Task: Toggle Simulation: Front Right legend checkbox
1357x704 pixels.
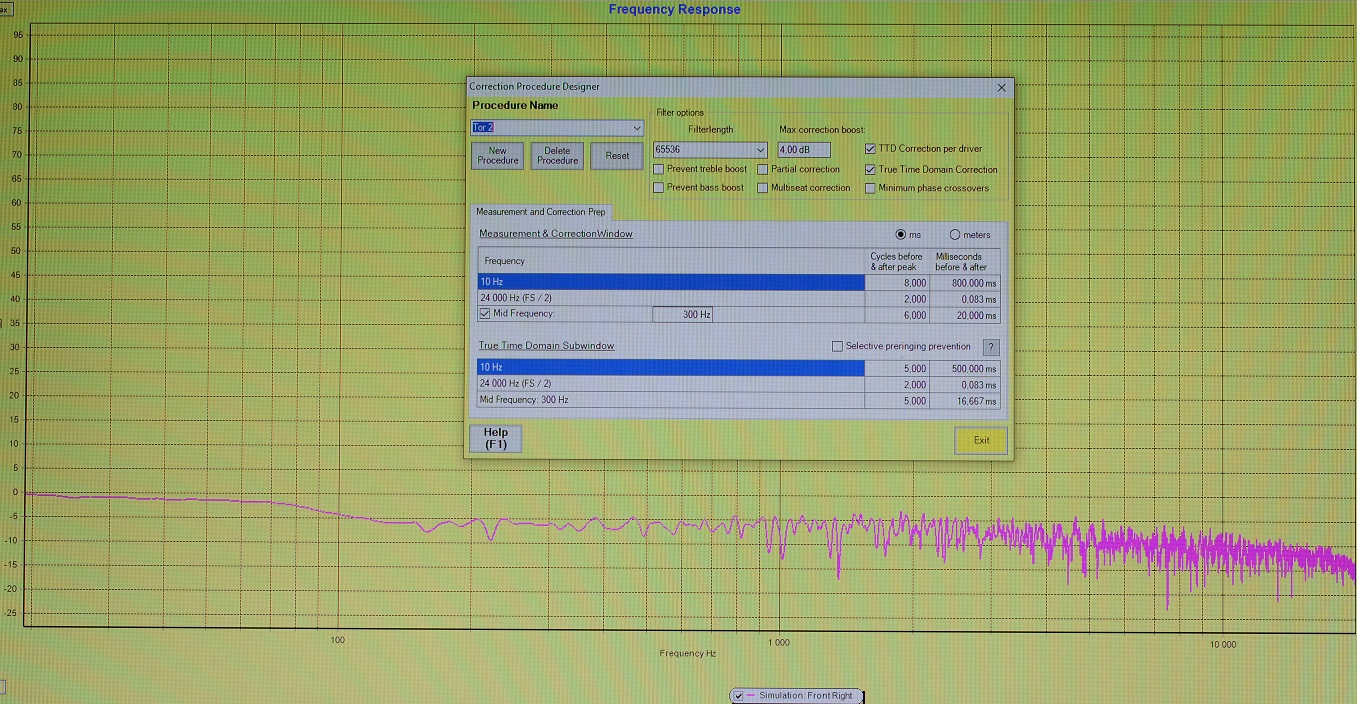Action: click(x=739, y=696)
